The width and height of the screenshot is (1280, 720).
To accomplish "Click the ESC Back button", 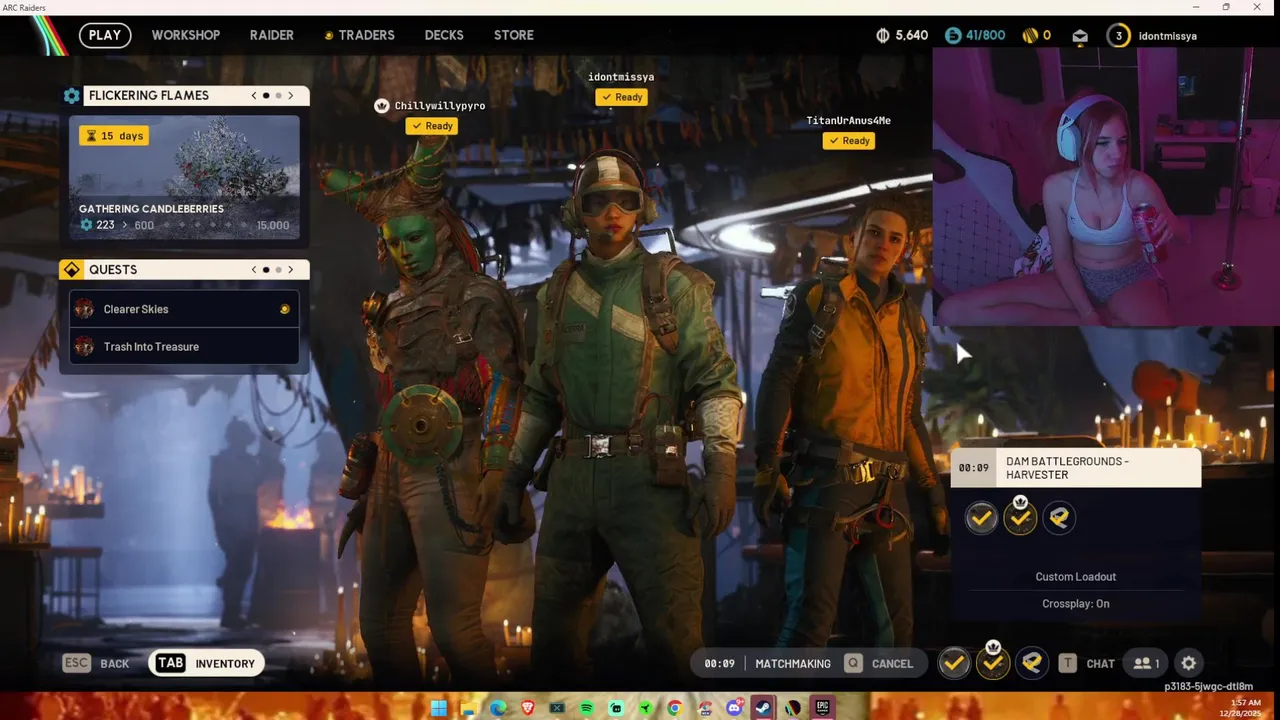I will click(97, 663).
